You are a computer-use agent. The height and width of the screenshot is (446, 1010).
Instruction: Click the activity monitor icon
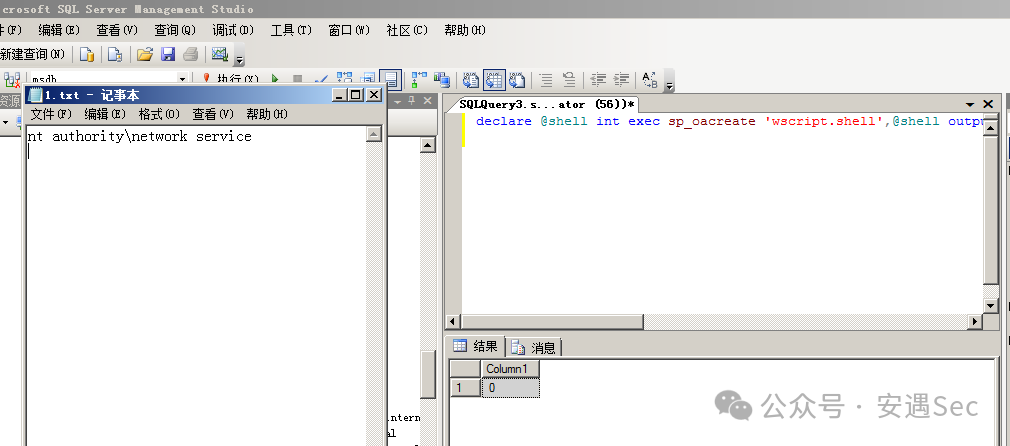pyautogui.click(x=220, y=55)
